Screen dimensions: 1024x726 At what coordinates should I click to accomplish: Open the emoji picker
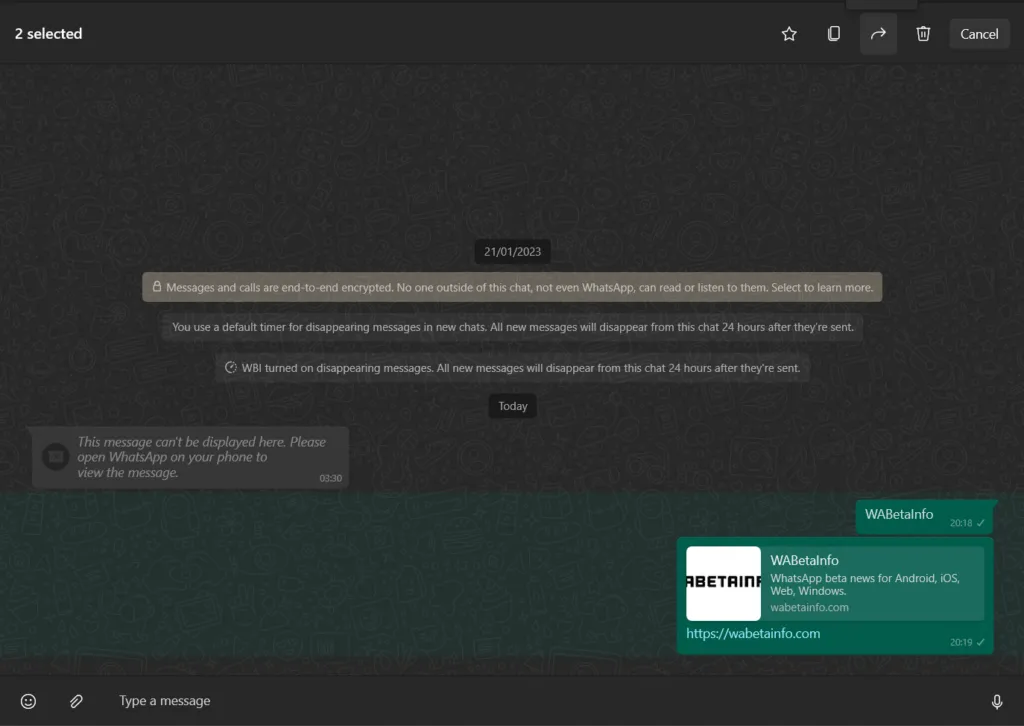coord(29,700)
